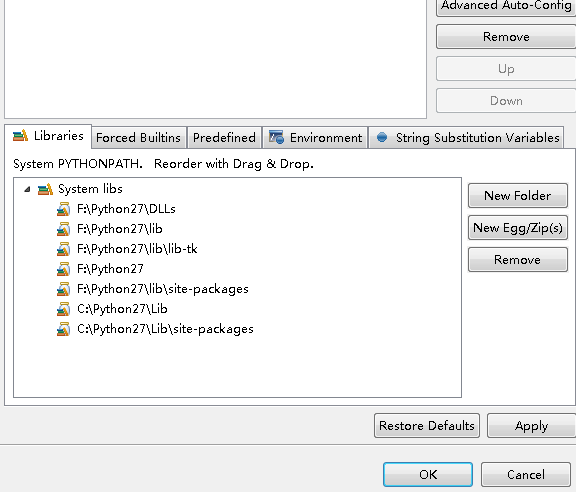
Task: Click Remove below Advanced Auto-Config
Action: pyautogui.click(x=506, y=37)
